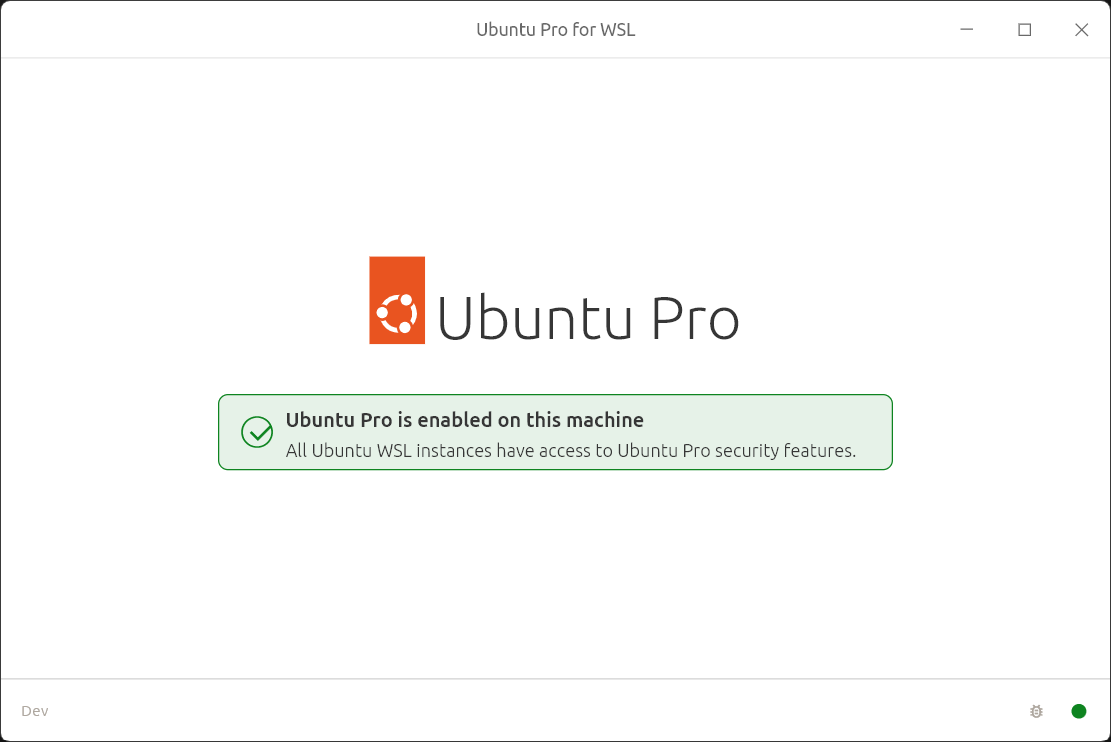1111x742 pixels.
Task: Click the green status indicator dot
Action: (1078, 711)
